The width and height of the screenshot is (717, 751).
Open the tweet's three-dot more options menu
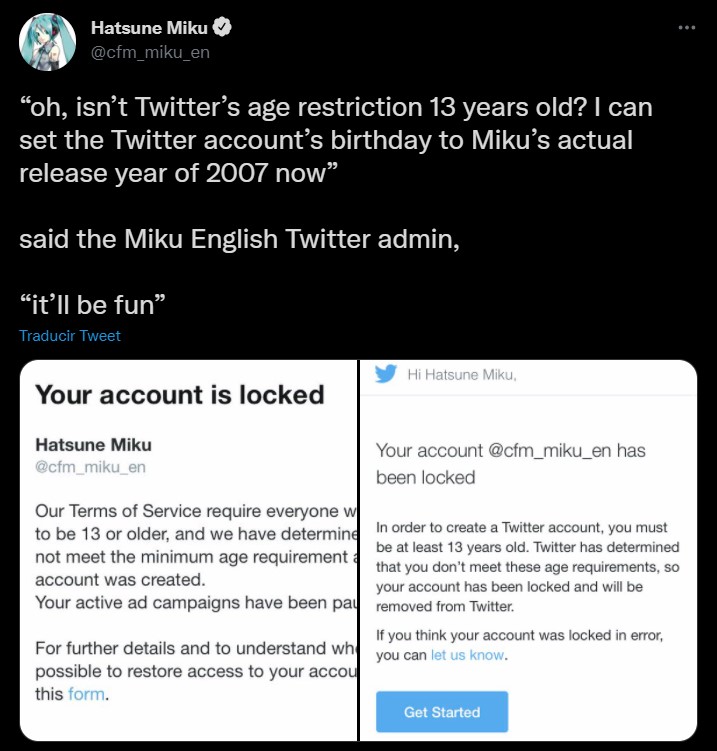pyautogui.click(x=686, y=27)
